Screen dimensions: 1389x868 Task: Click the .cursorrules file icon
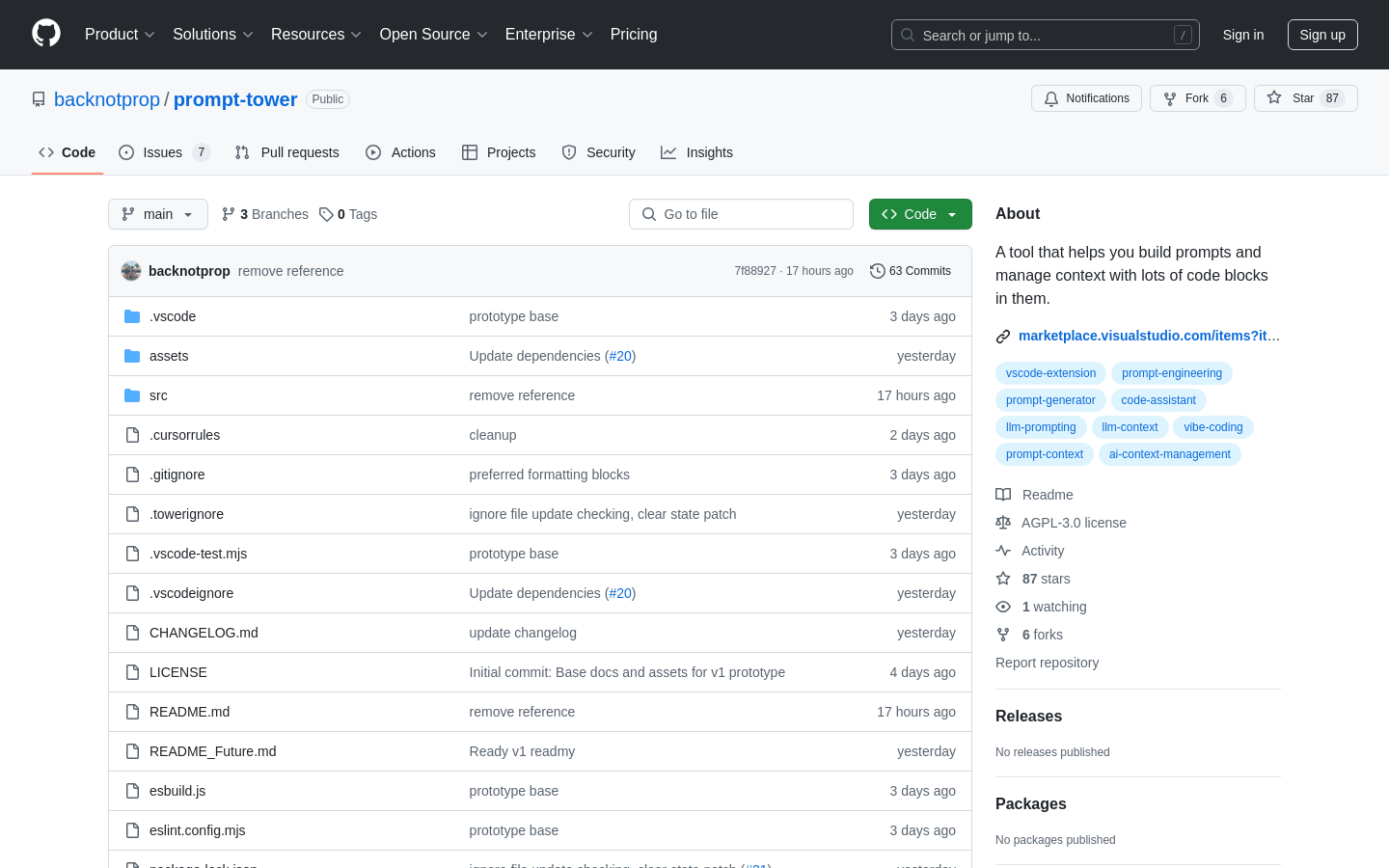132,435
